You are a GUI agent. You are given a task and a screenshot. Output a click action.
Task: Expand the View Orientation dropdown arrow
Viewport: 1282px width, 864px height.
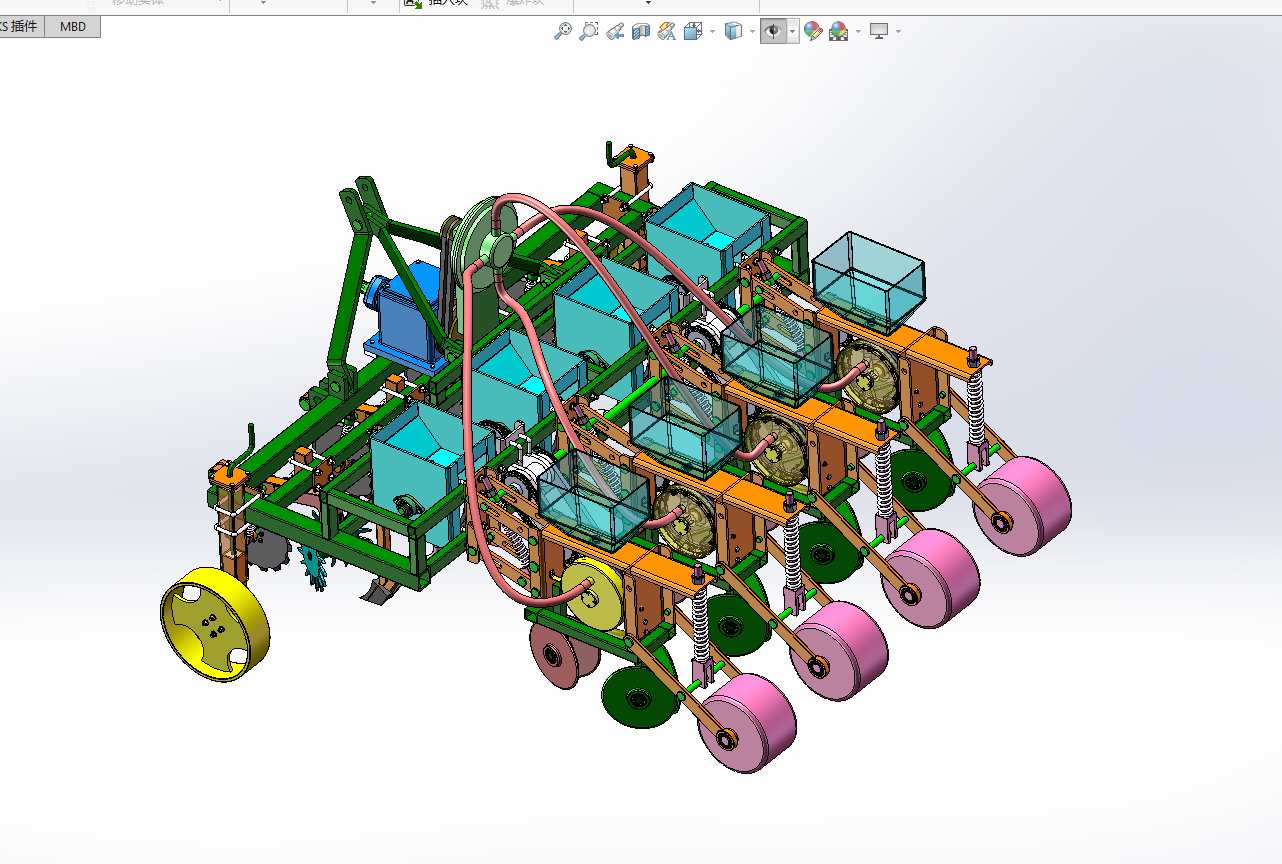712,31
